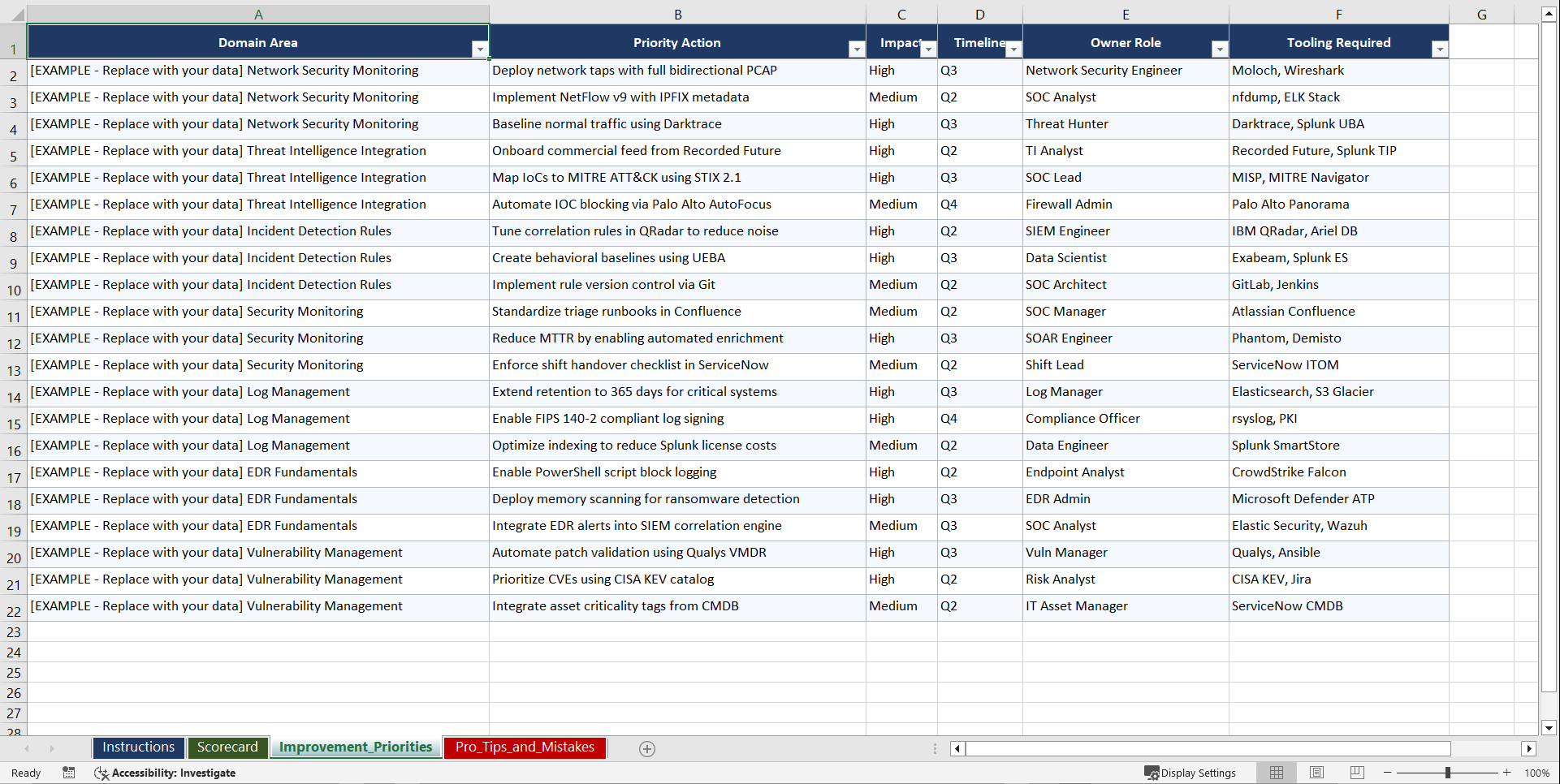Add a new worksheet with the plus button
Viewport: 1560px width, 784px height.
(647, 748)
